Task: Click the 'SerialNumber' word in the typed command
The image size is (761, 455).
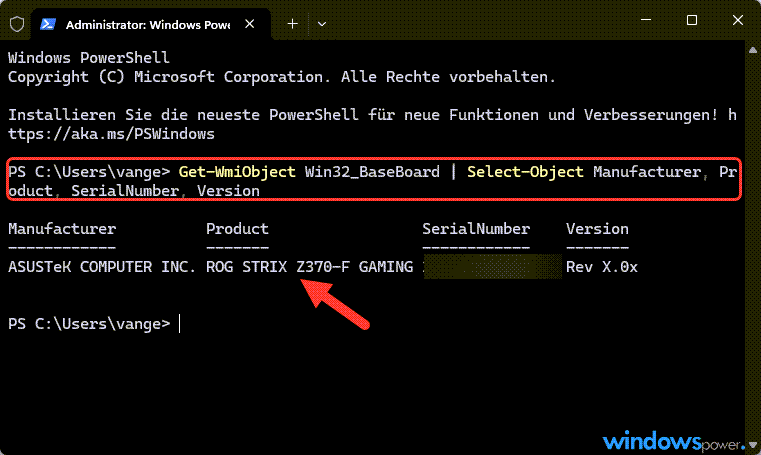Action: pos(125,191)
